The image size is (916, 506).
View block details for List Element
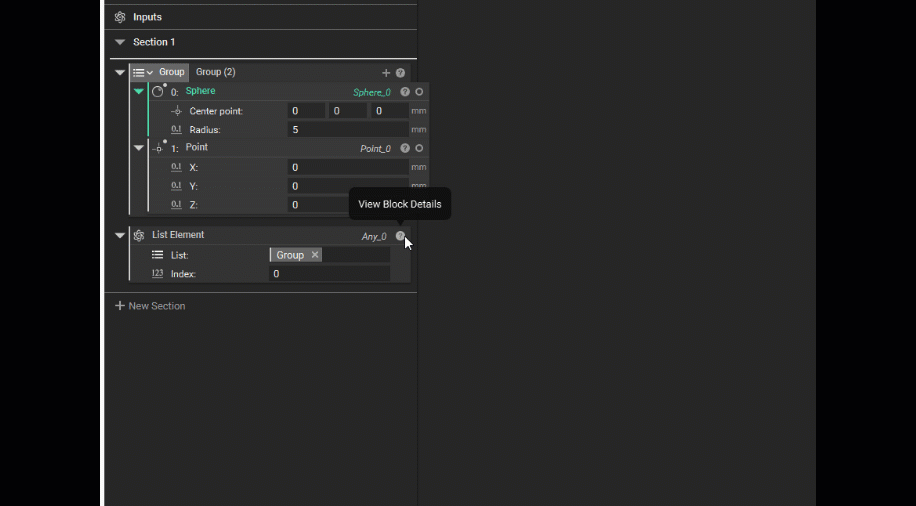coord(400,236)
